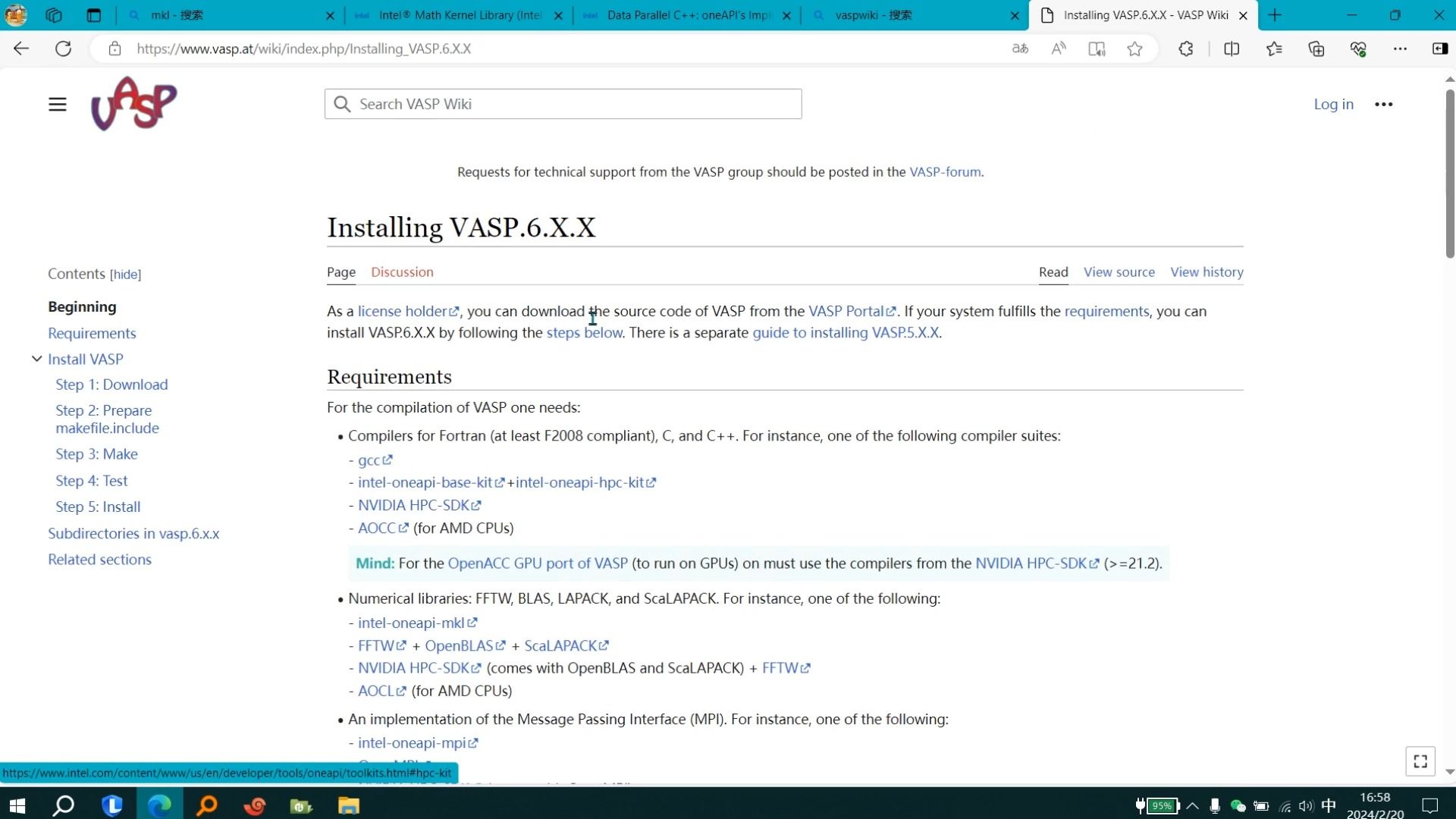The image size is (1456, 819).
Task: Open the wiki personal tools ellipsis
Action: pos(1383,104)
